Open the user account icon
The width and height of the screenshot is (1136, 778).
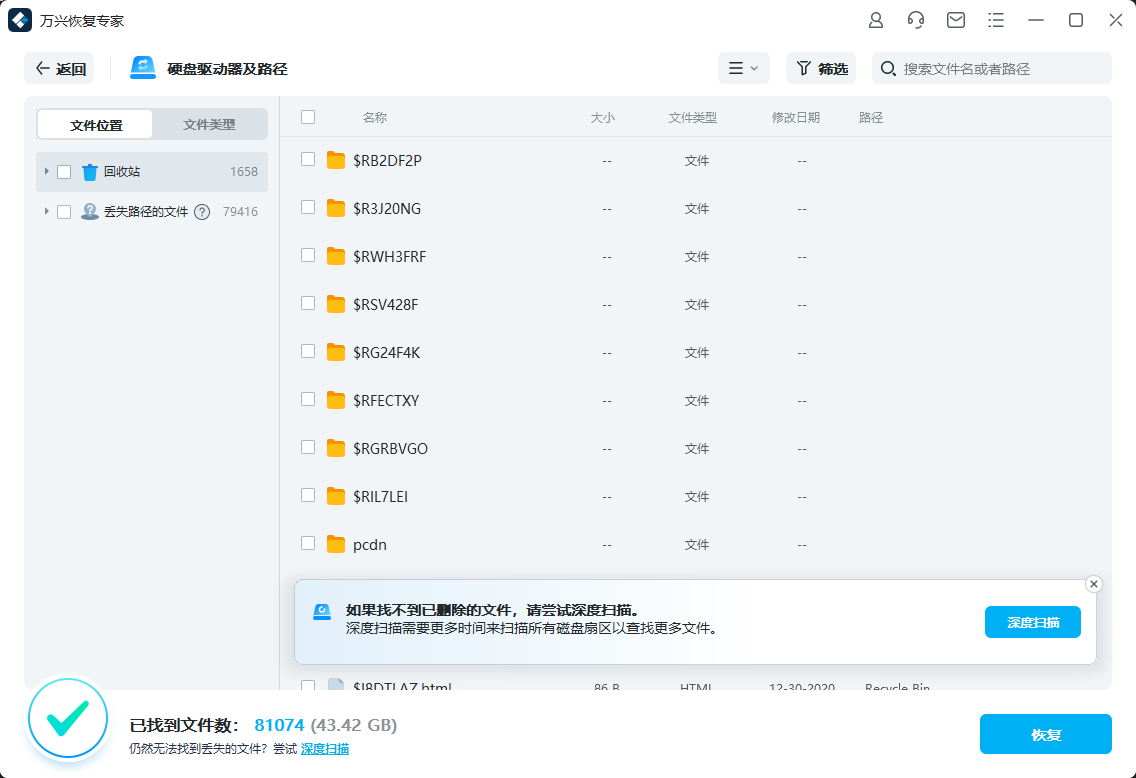click(x=875, y=19)
